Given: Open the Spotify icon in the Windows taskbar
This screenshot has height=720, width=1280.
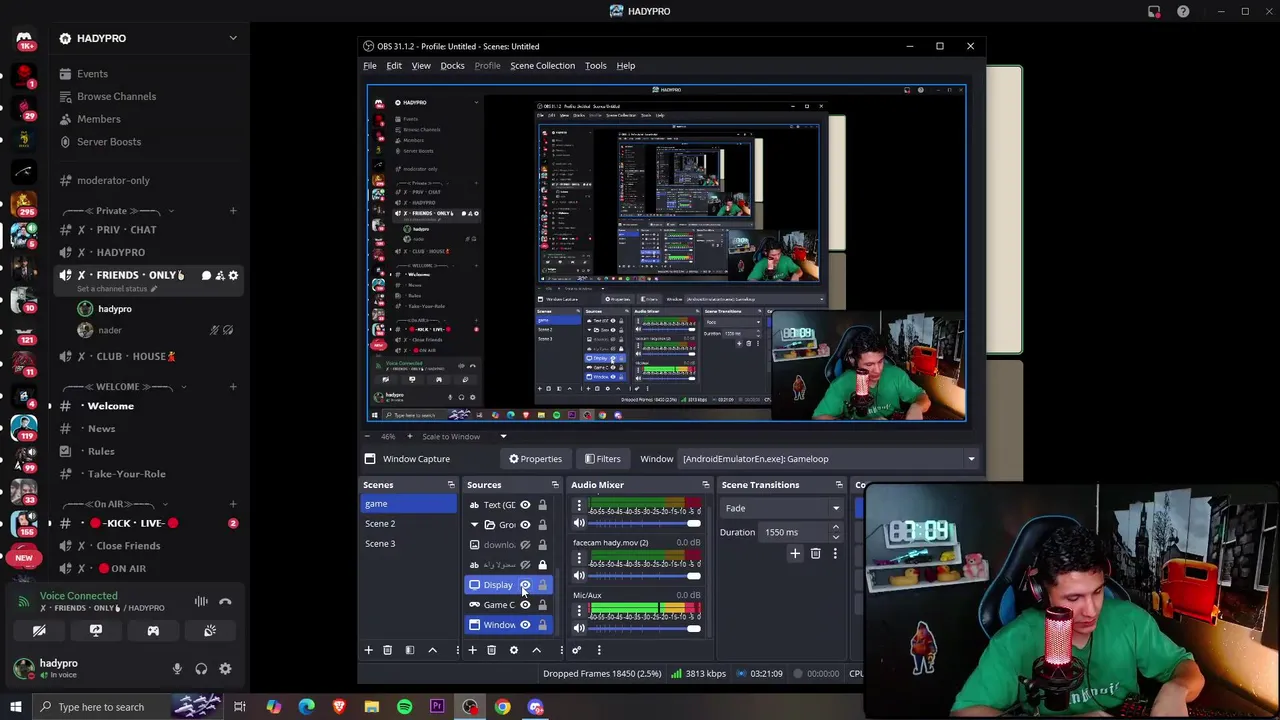Looking at the screenshot, I should click(x=404, y=707).
